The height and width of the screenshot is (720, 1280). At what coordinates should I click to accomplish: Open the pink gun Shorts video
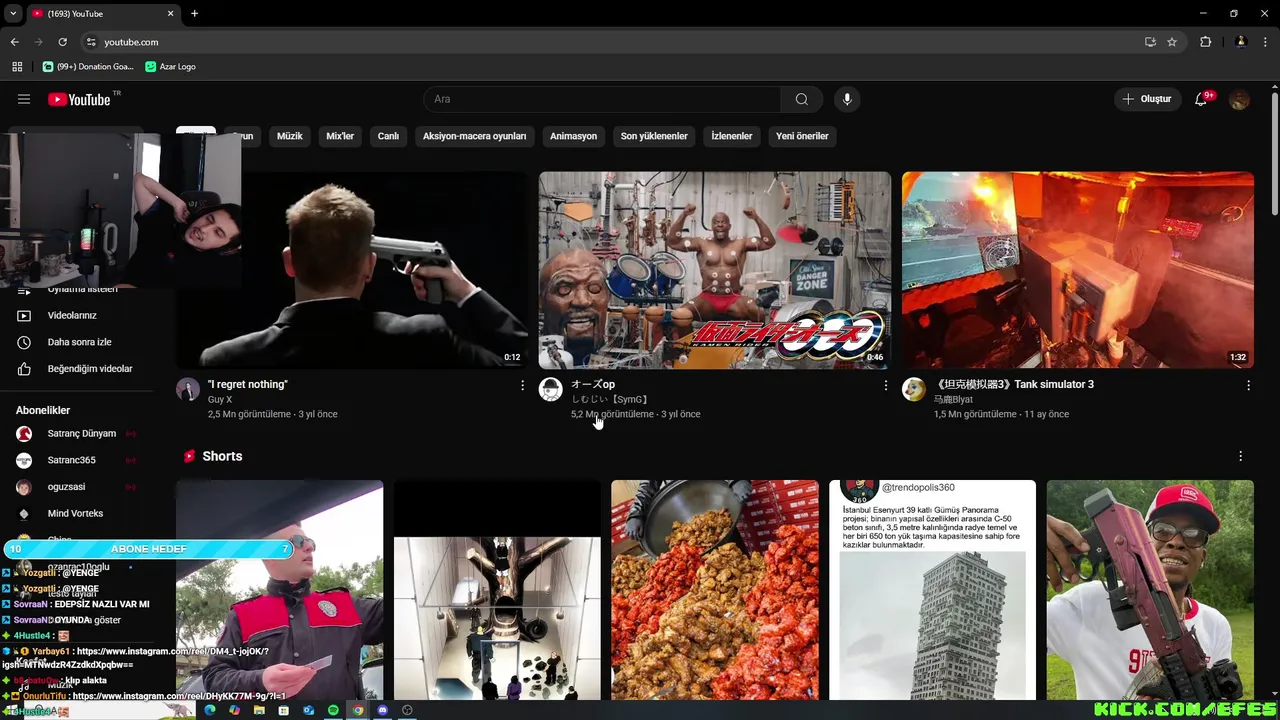point(1150,590)
